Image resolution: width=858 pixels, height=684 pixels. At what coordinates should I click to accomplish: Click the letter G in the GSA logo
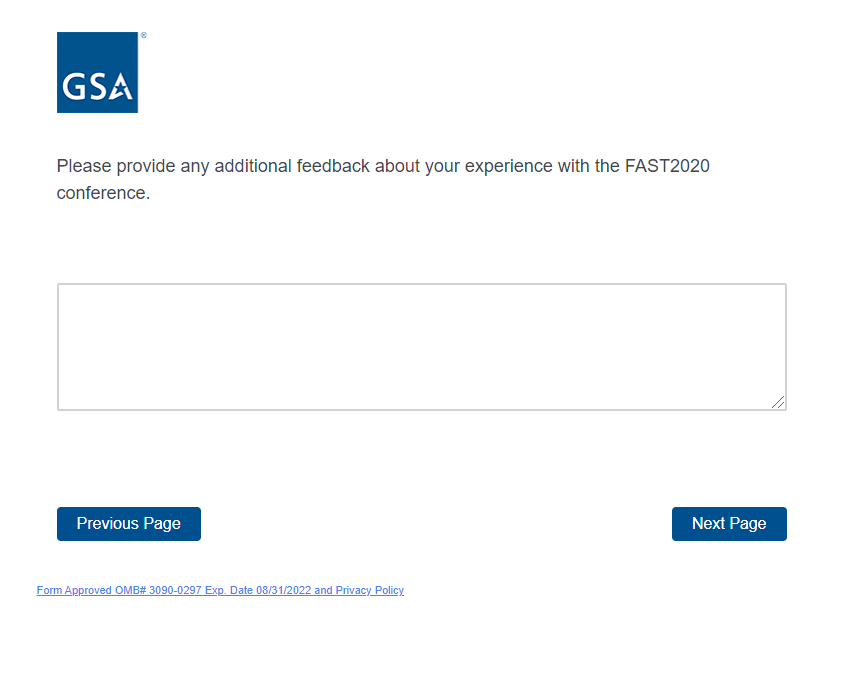click(x=74, y=88)
